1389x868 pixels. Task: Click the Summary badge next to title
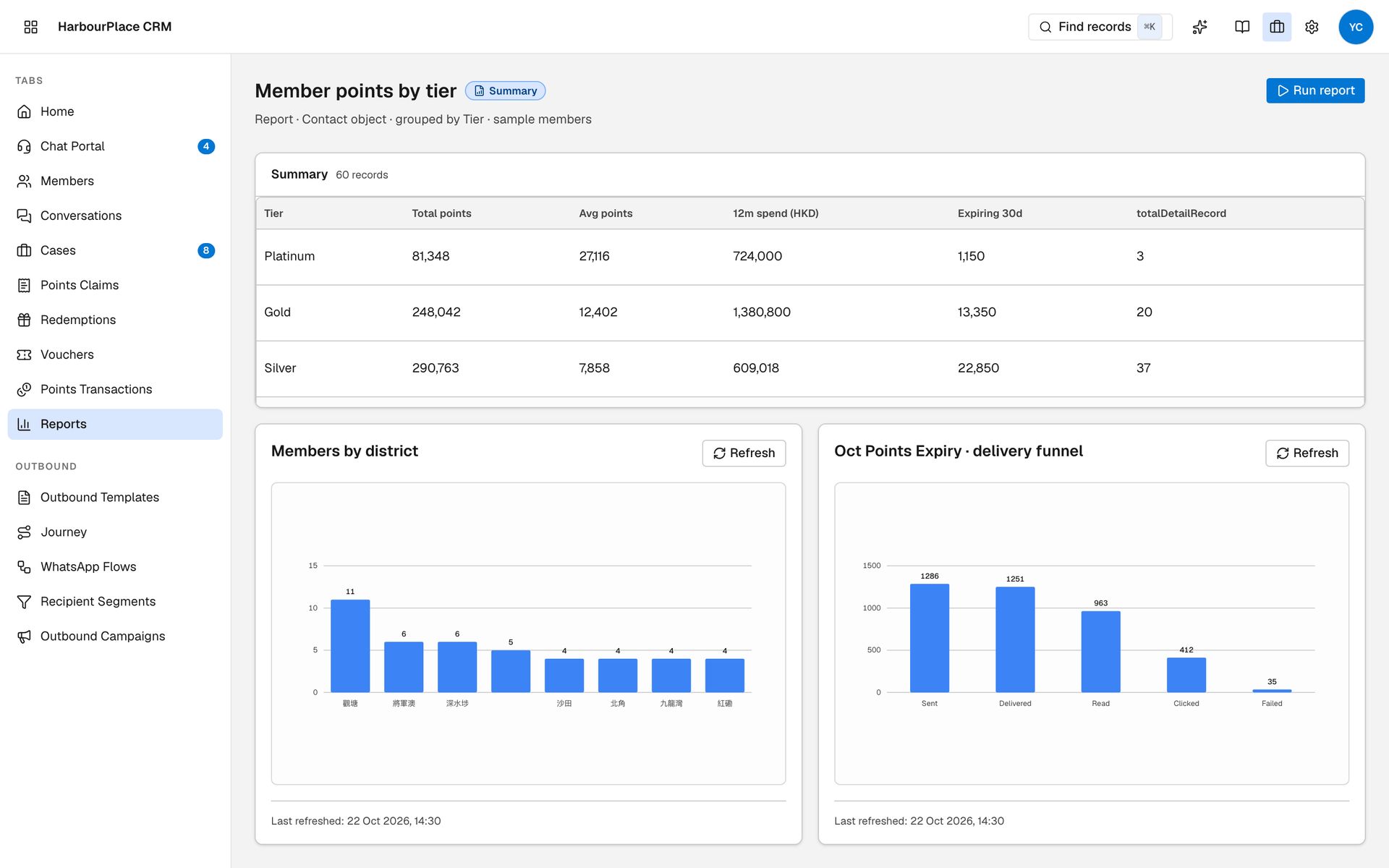[505, 90]
